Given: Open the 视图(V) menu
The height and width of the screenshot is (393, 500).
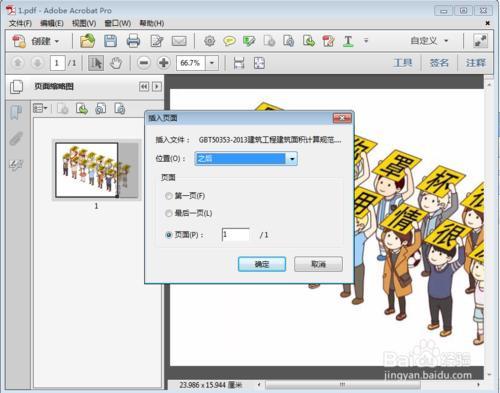Looking at the screenshot, I should [x=84, y=23].
